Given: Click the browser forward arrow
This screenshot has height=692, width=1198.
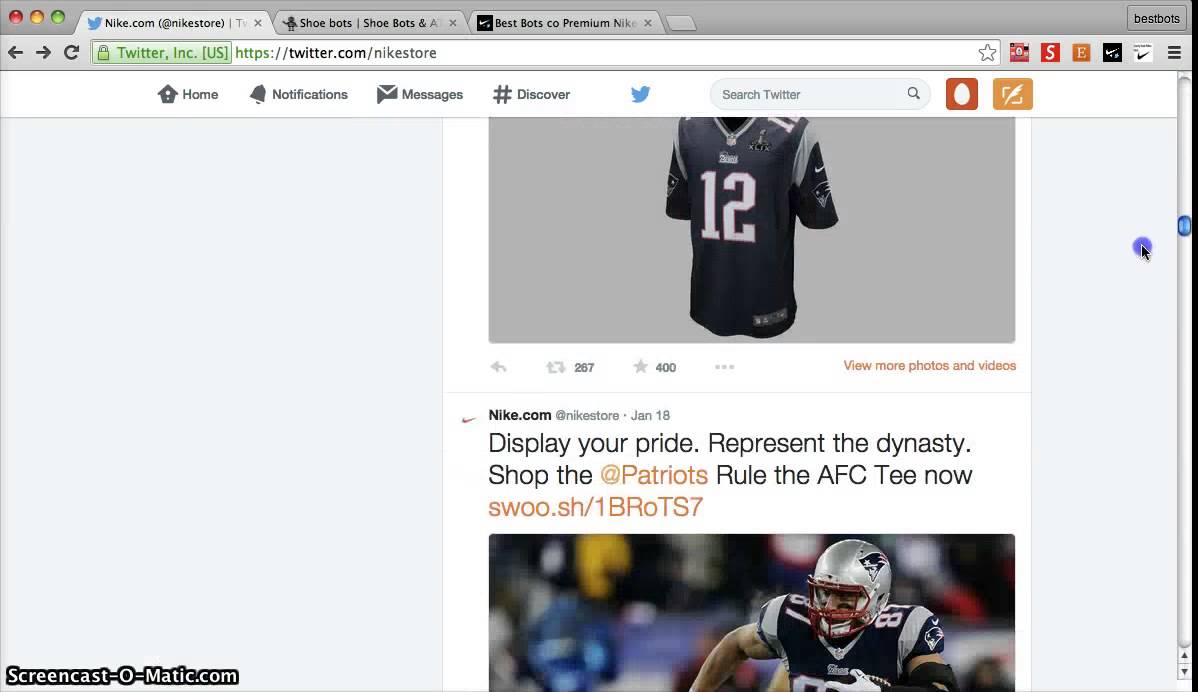Looking at the screenshot, I should coord(44,53).
